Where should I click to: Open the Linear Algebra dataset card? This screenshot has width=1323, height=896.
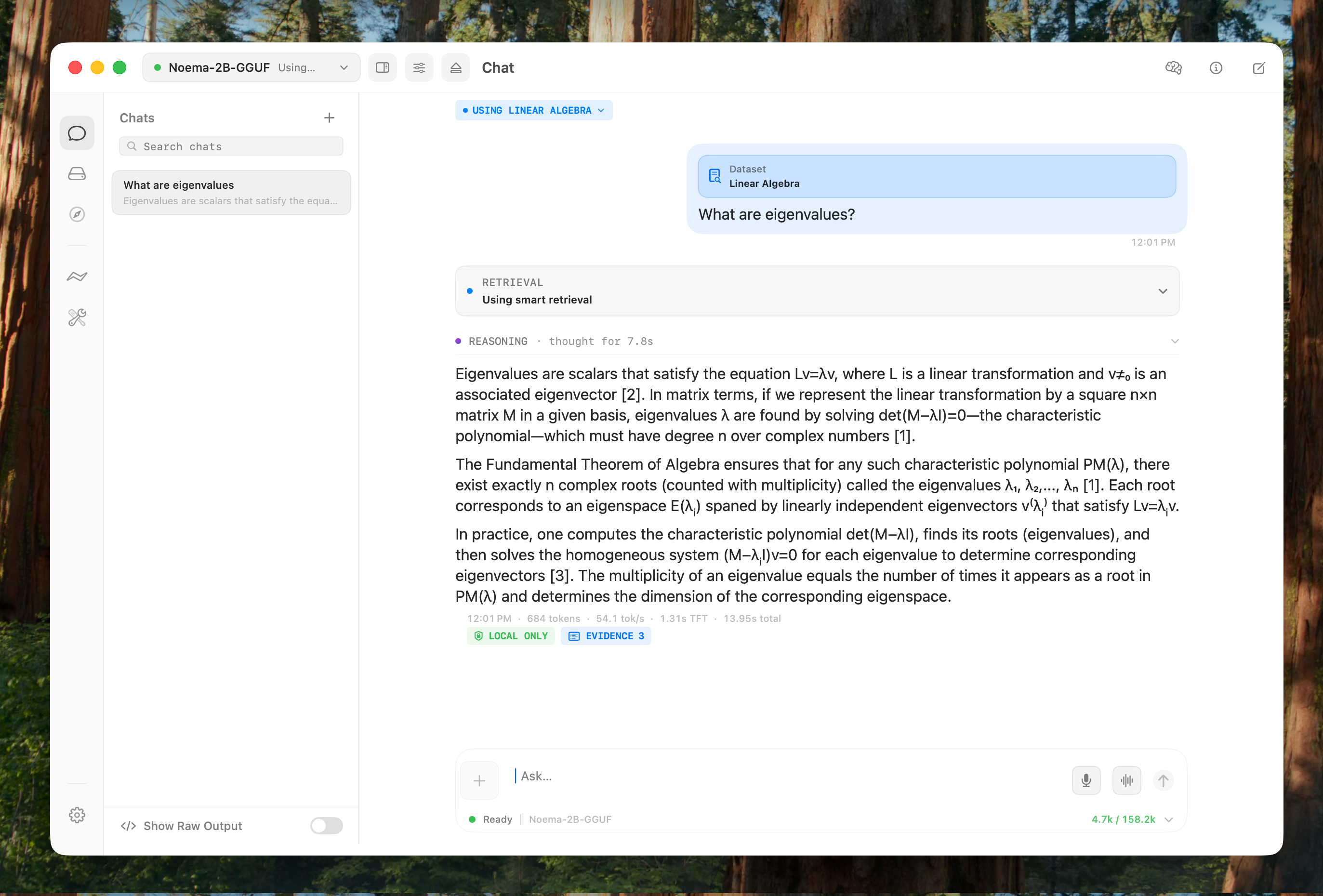tap(937, 176)
